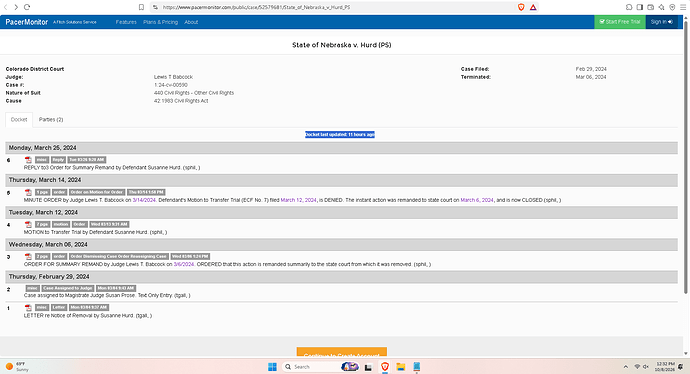Click the Sign In button
690x374 pixels.
tap(661, 22)
